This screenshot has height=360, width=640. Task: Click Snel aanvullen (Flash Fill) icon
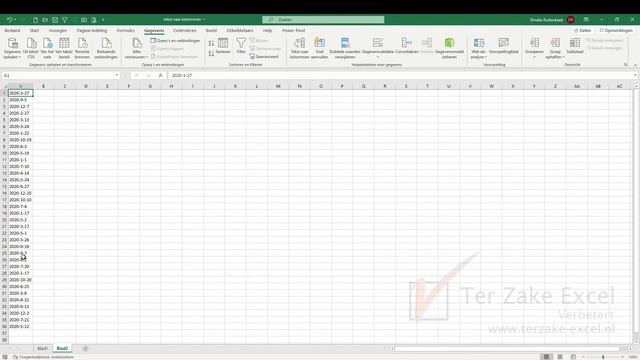tap(319, 48)
